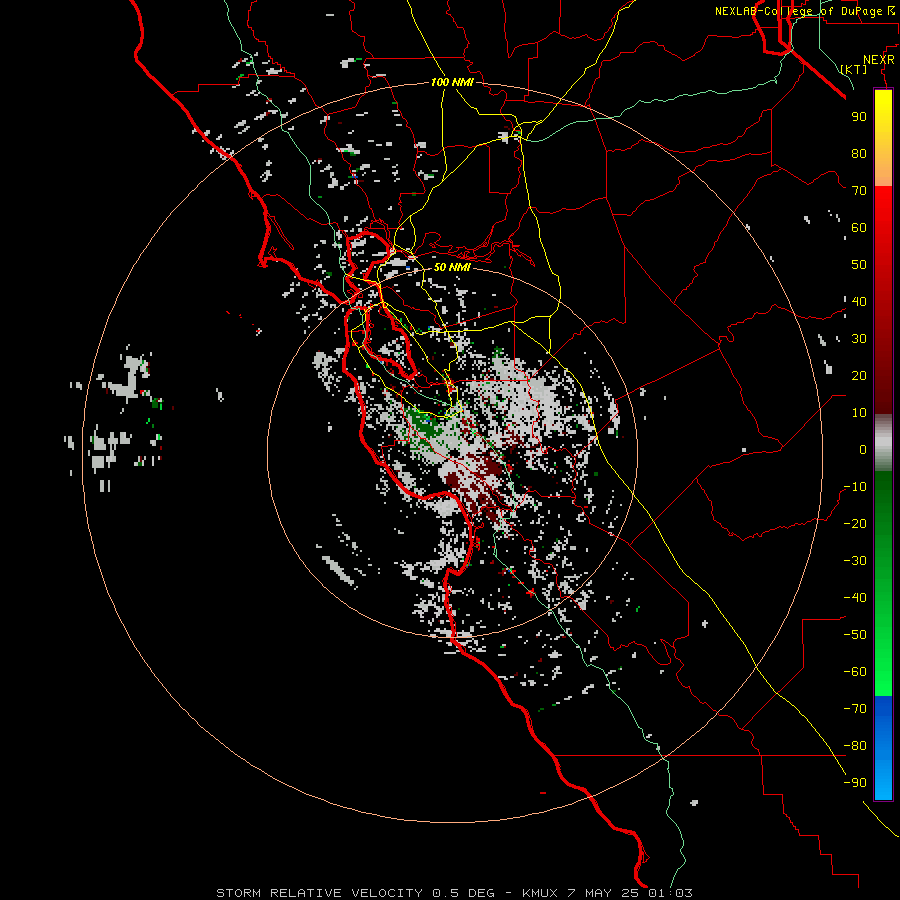This screenshot has width=900, height=900.
Task: Click the positive "30" scale value
Action: pos(859,339)
